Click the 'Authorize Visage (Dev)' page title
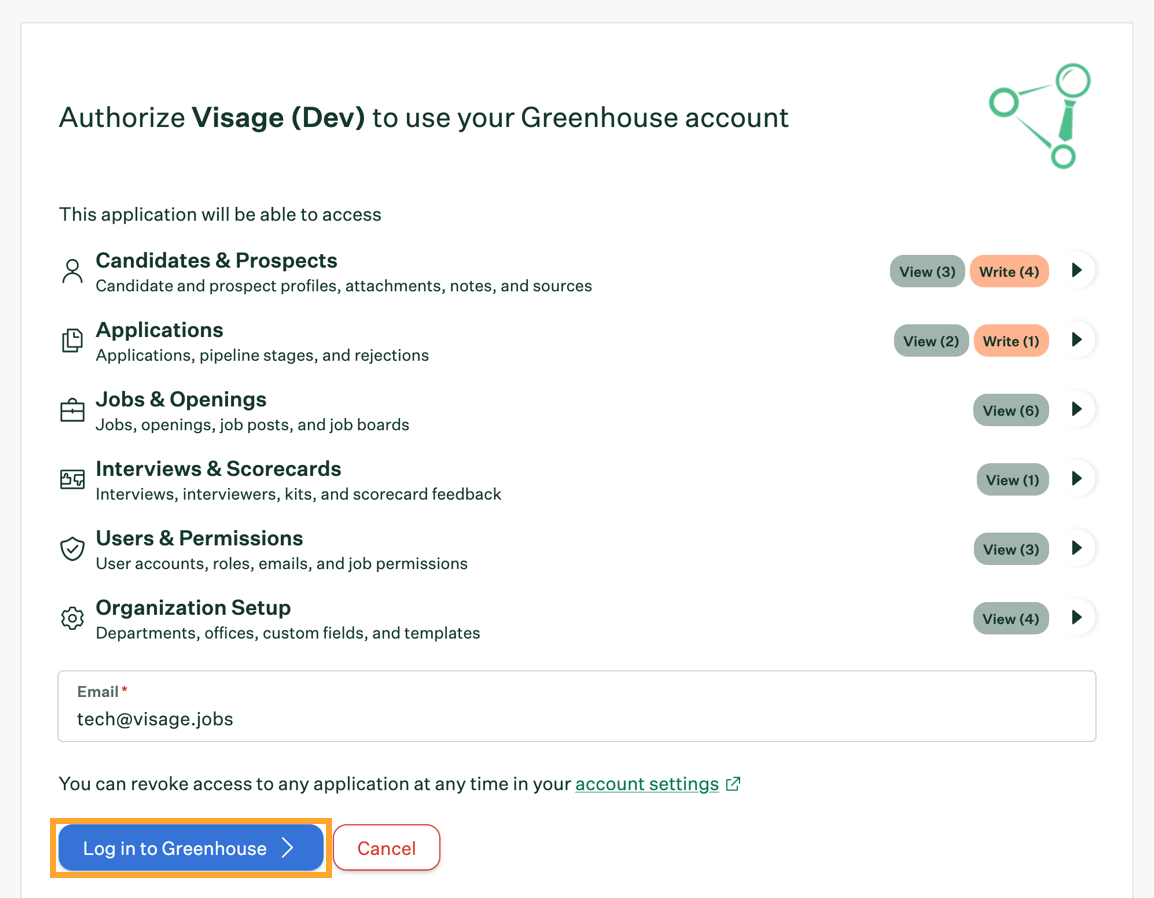1154x898 pixels. click(424, 118)
